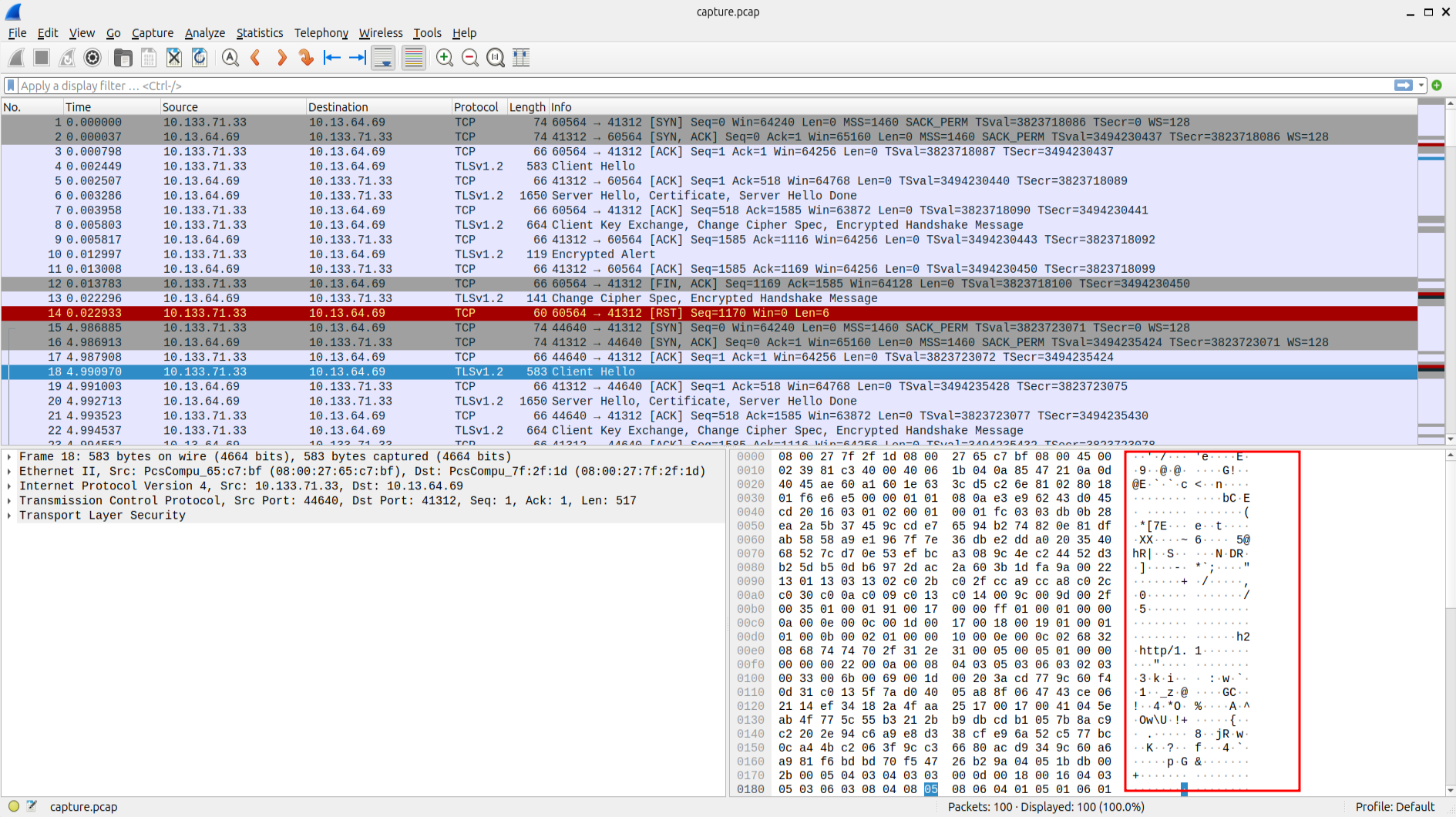Select packet 14 RST row
Viewport: 1456px width, 817px height.
coord(709,313)
